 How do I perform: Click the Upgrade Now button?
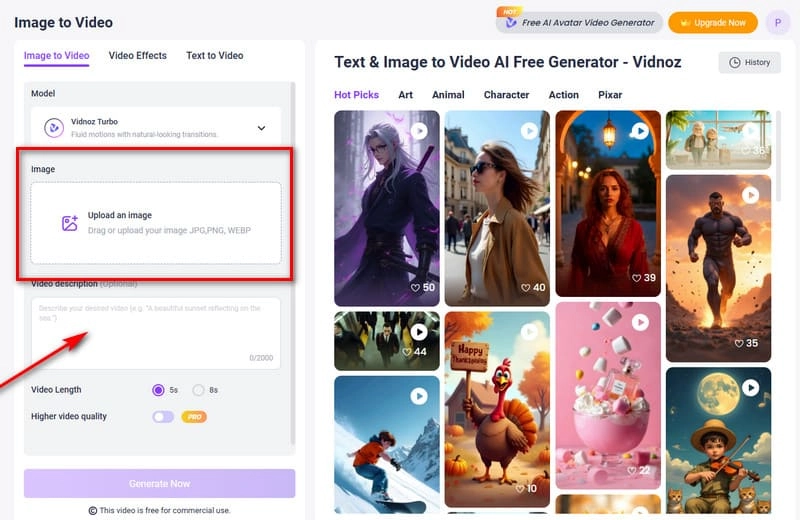(712, 22)
